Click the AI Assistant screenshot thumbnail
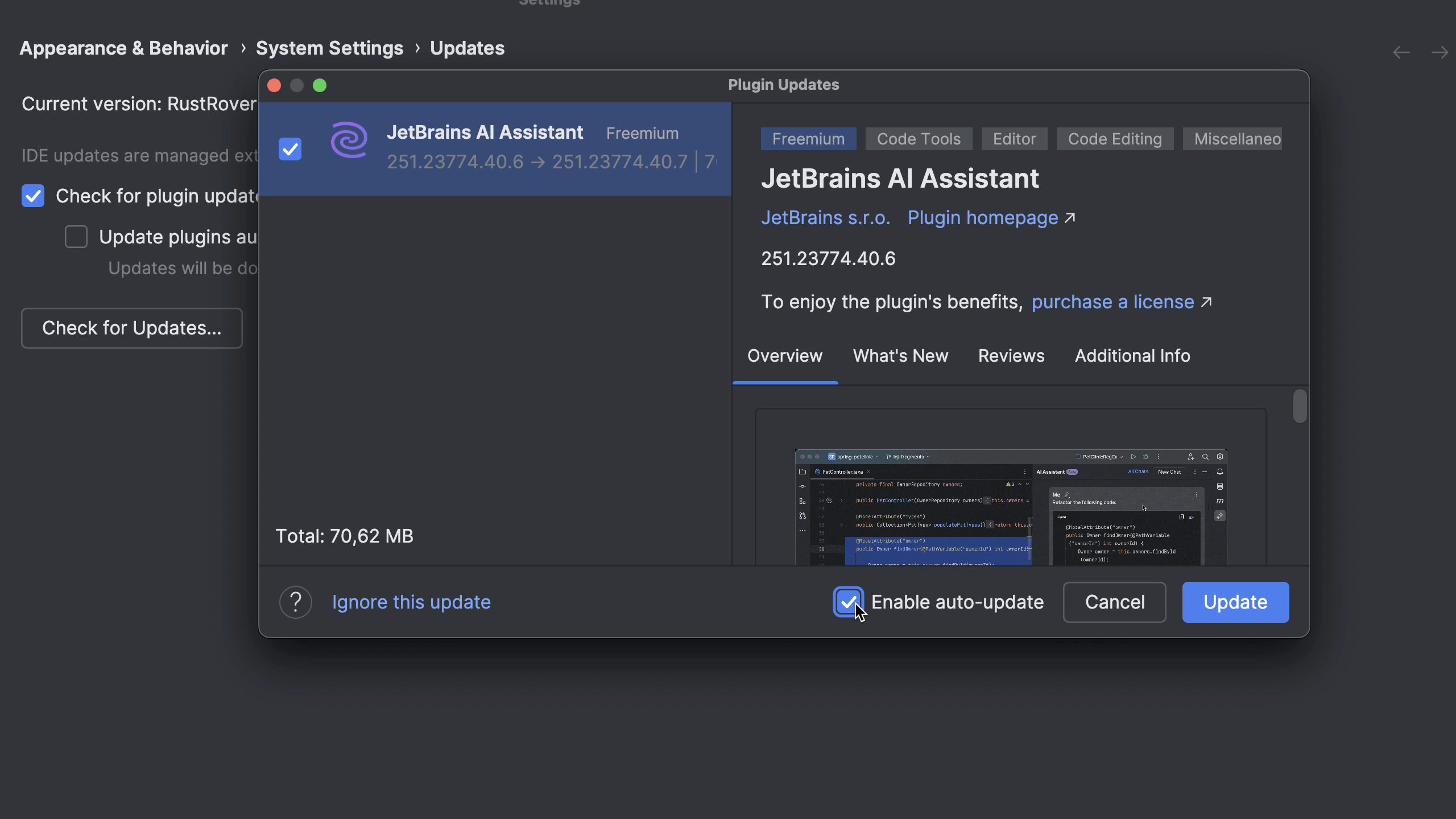1456x819 pixels. [1011, 506]
